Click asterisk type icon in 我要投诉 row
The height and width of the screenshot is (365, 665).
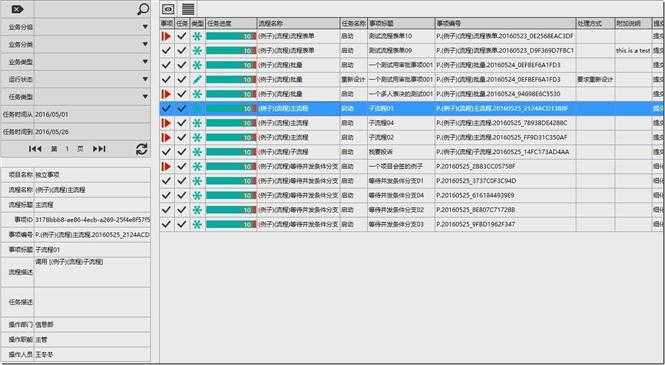pos(197,152)
